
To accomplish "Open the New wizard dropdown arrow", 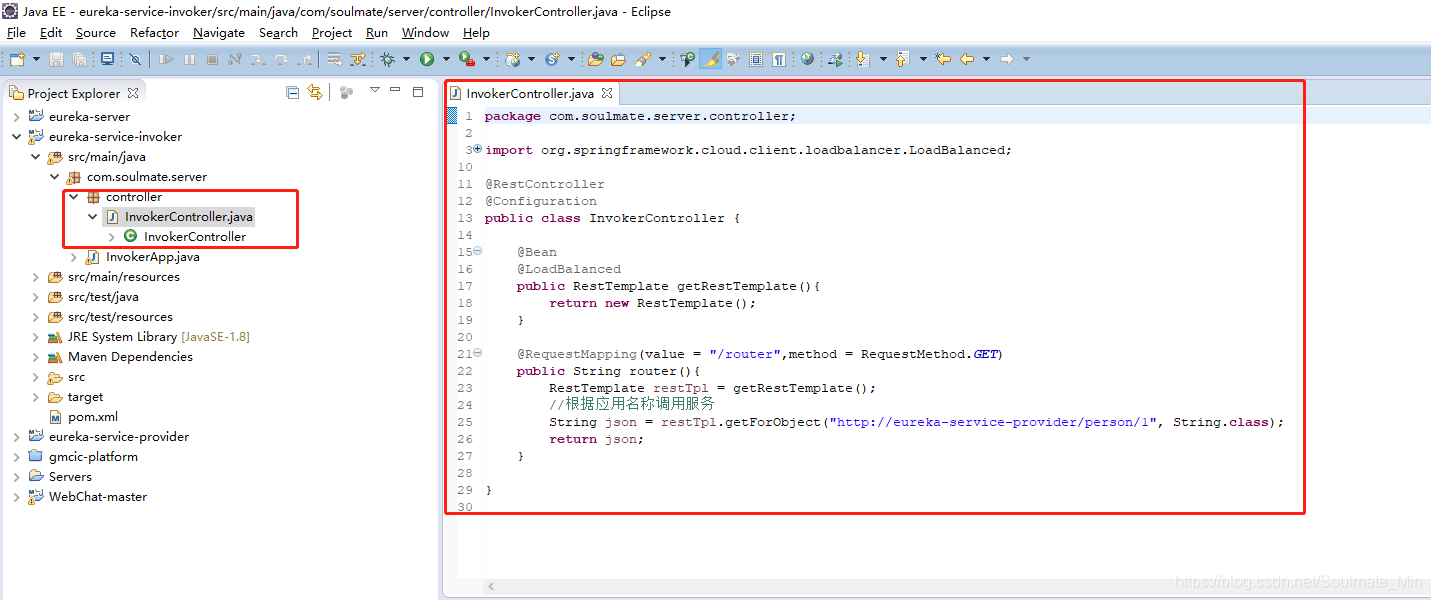I will (x=36, y=60).
